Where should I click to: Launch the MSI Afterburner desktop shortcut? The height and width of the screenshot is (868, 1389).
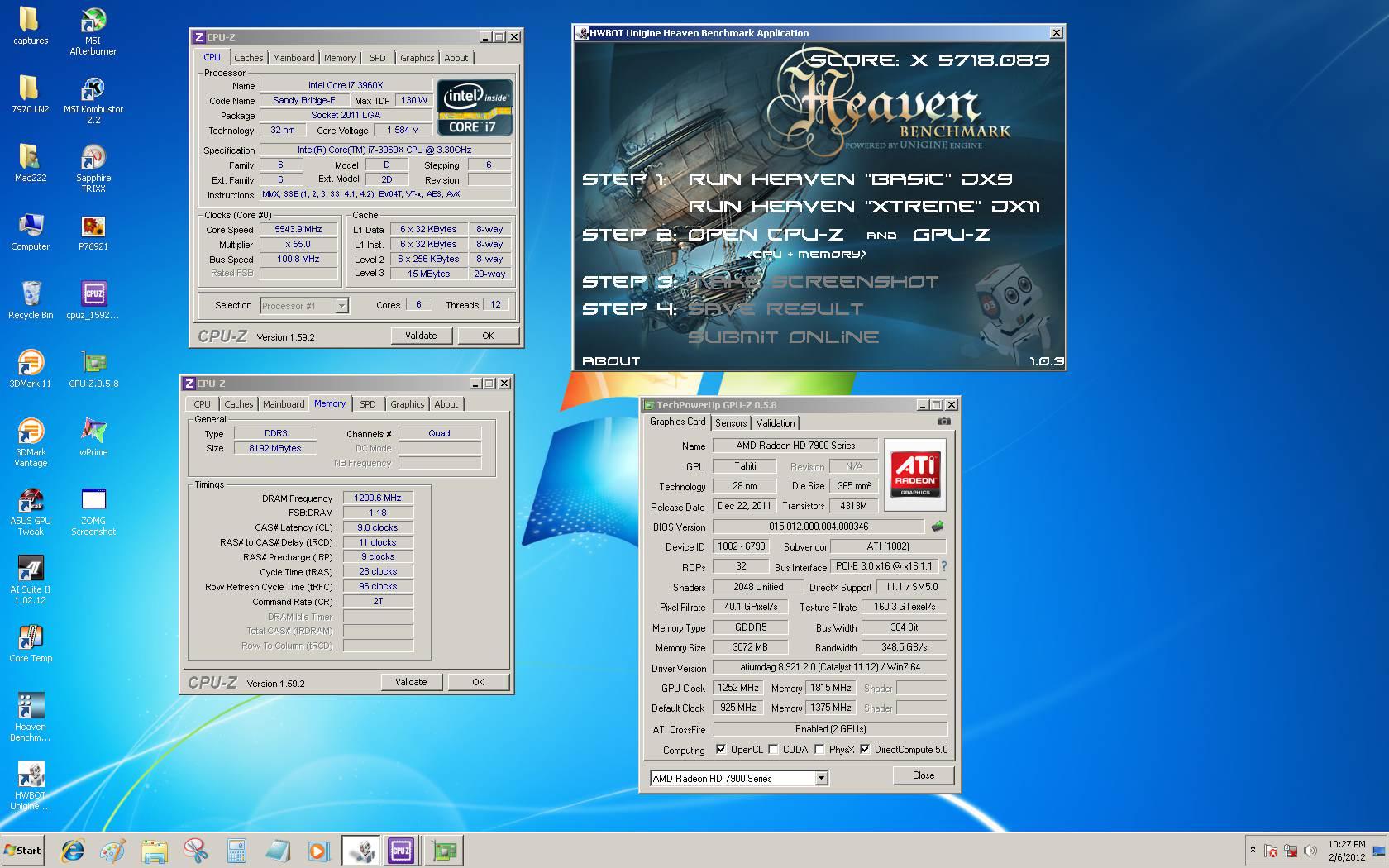pos(93,31)
